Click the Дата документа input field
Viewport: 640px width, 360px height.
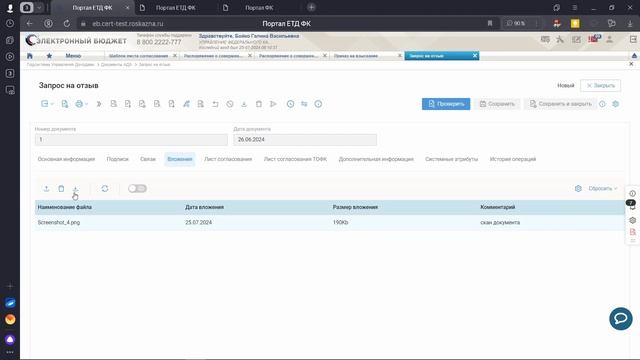click(305, 140)
